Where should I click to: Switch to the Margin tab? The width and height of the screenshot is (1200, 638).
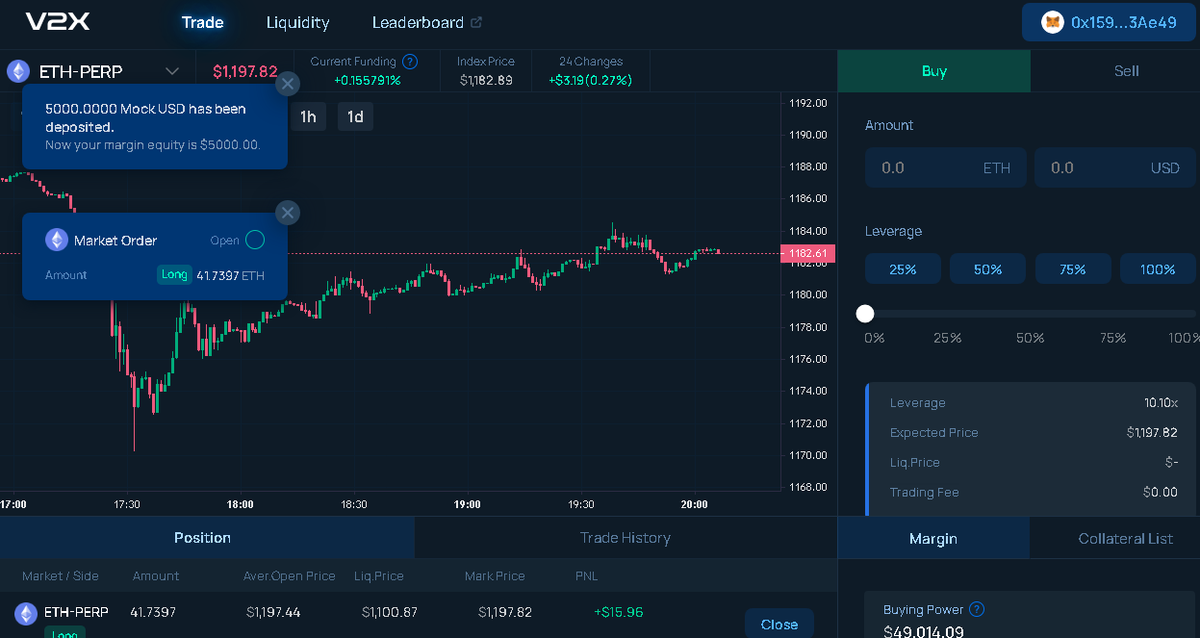pyautogui.click(x=933, y=538)
